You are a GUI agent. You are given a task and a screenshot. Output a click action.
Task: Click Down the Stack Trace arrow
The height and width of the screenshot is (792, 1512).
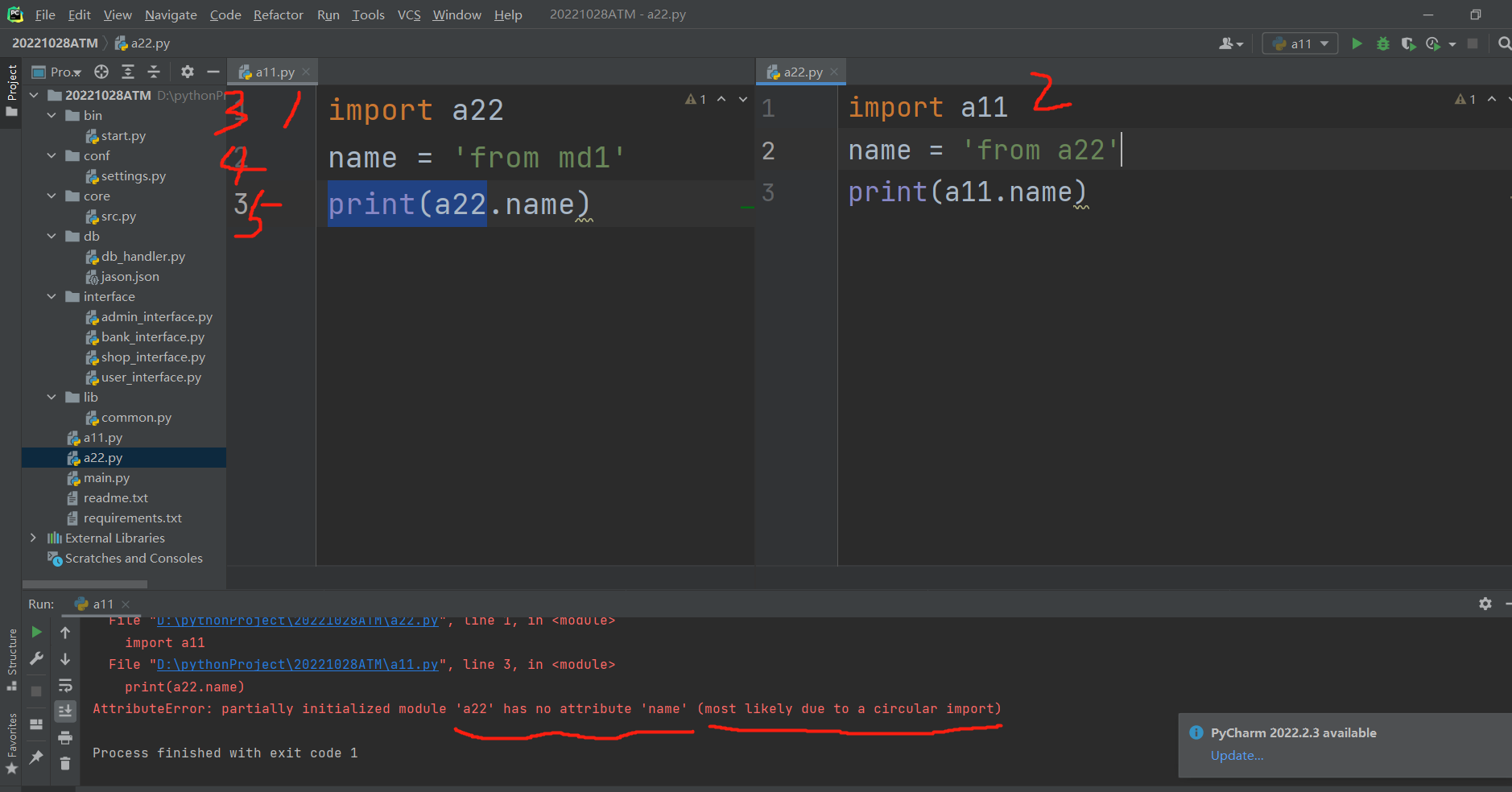pos(65,659)
